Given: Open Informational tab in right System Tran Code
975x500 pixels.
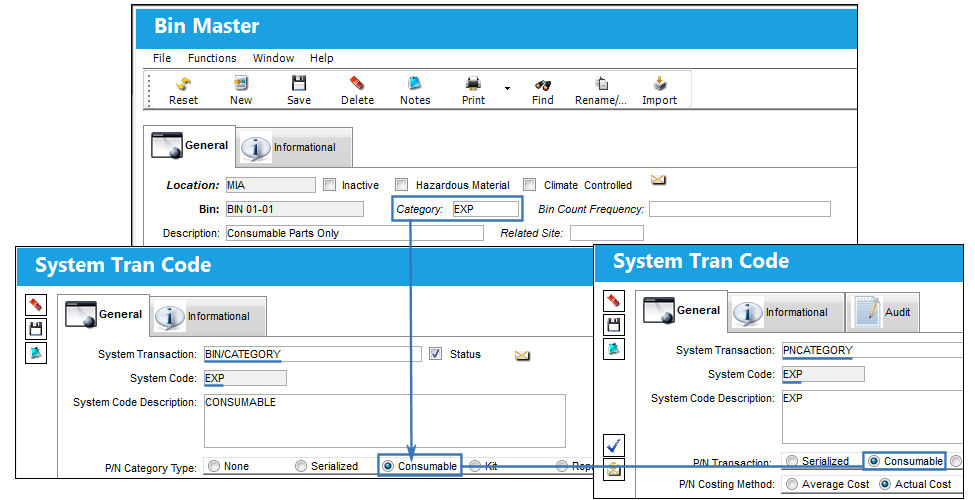Looking at the screenshot, I should click(x=786, y=312).
